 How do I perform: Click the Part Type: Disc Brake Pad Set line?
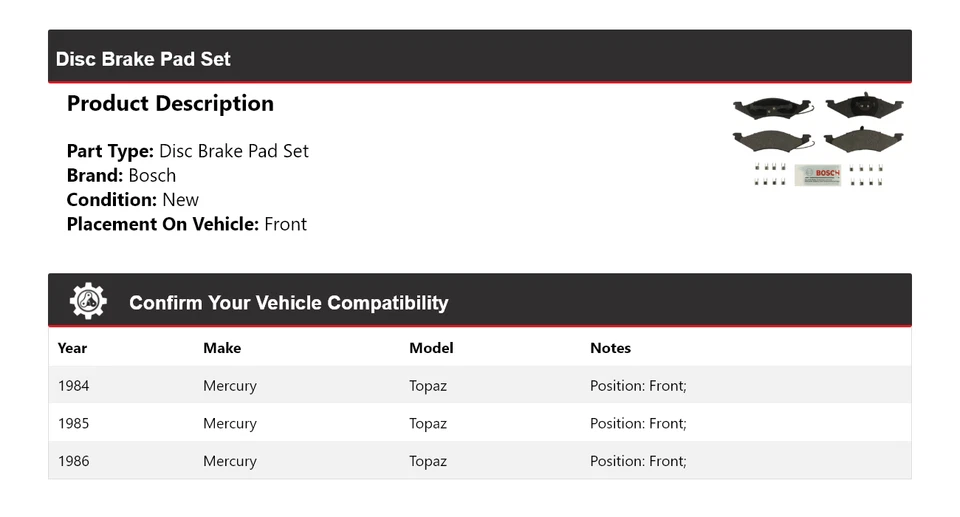click(188, 151)
